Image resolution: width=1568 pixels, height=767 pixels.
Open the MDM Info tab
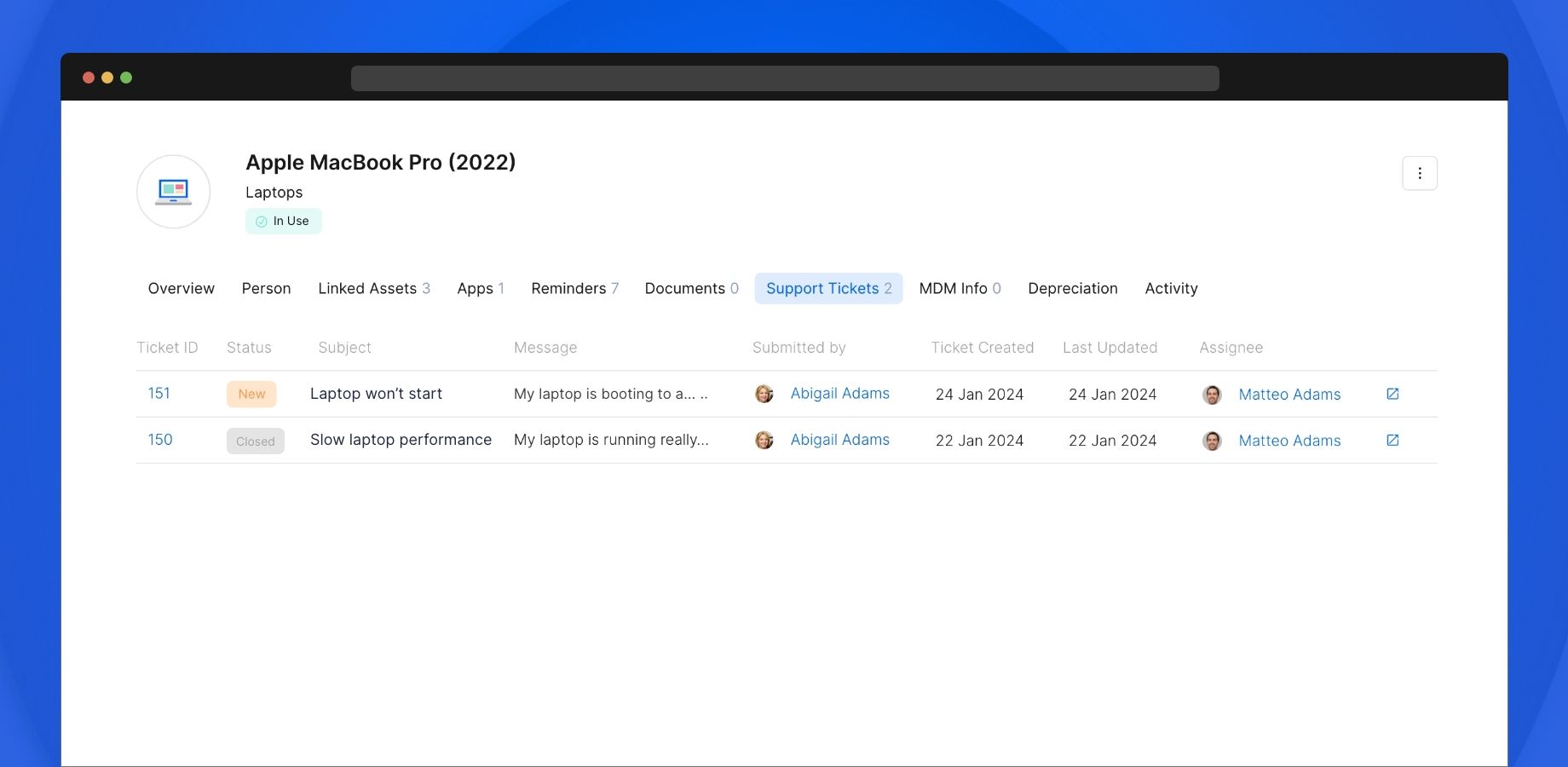[960, 288]
